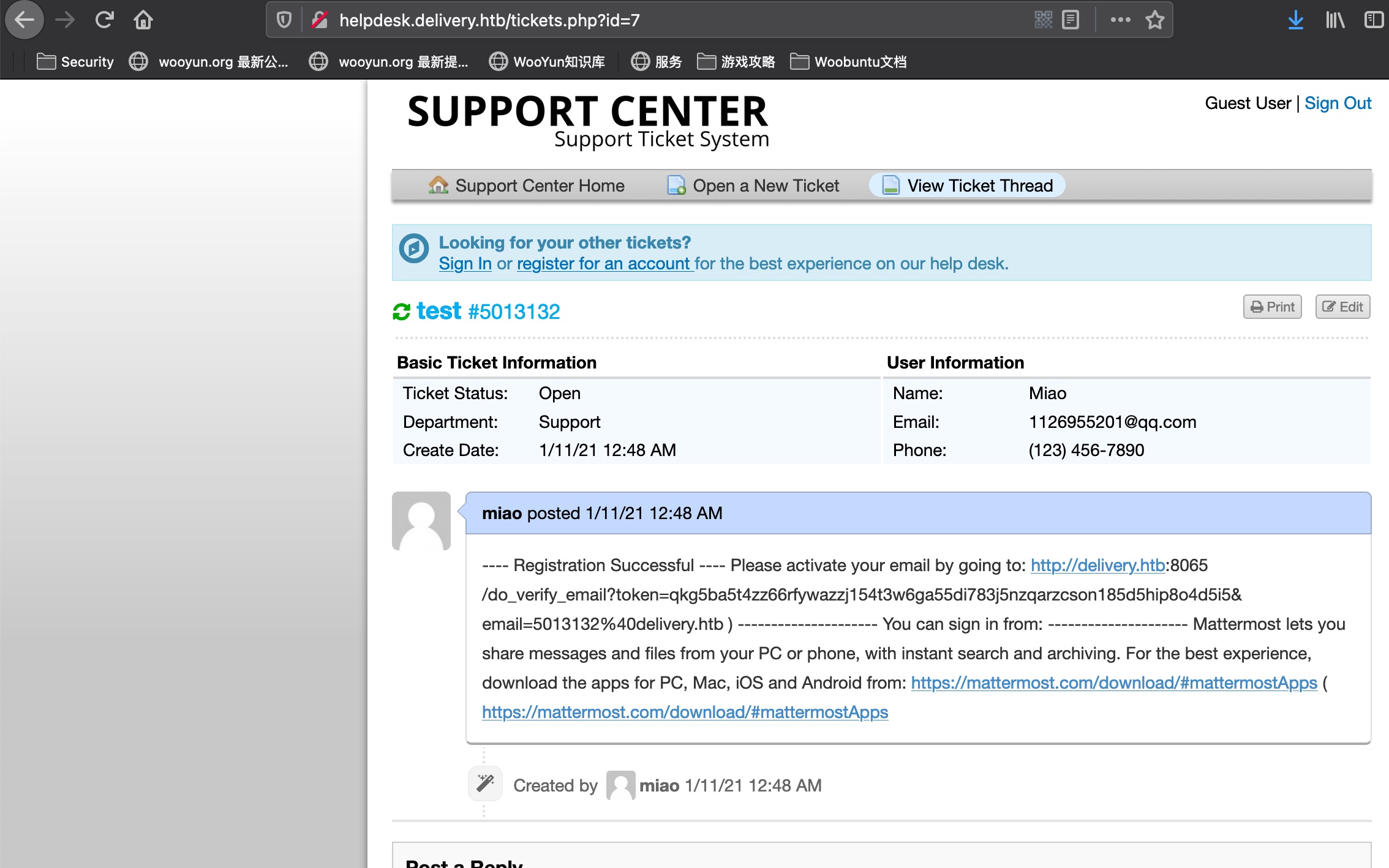
Task: Click the Print ticket button
Action: point(1272,307)
